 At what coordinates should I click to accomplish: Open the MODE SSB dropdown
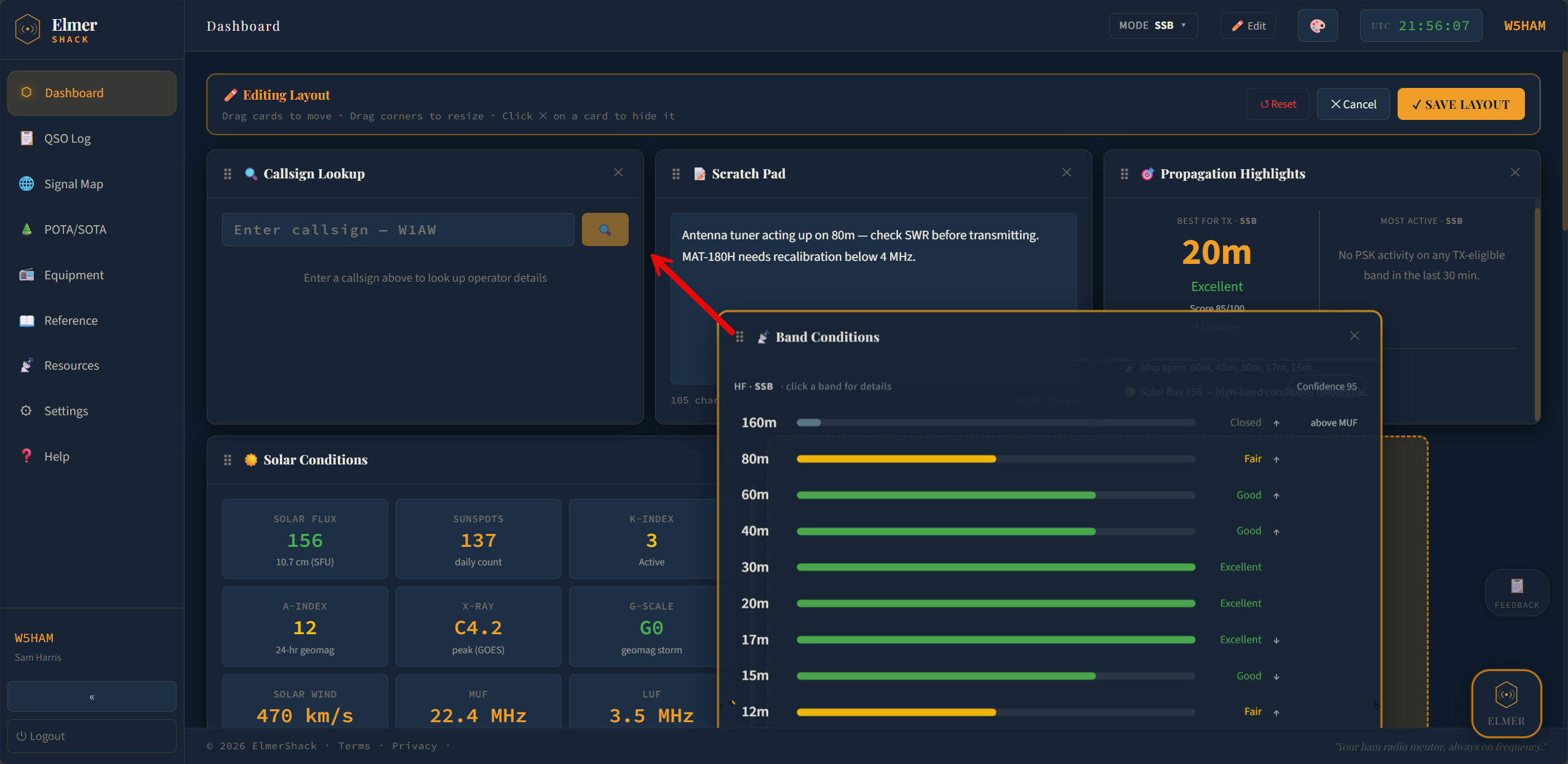click(x=1153, y=26)
